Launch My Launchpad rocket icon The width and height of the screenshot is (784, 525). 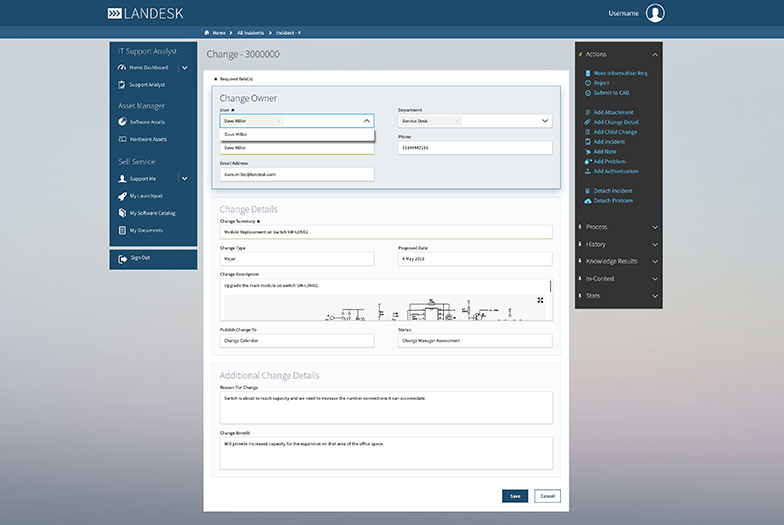click(x=122, y=196)
